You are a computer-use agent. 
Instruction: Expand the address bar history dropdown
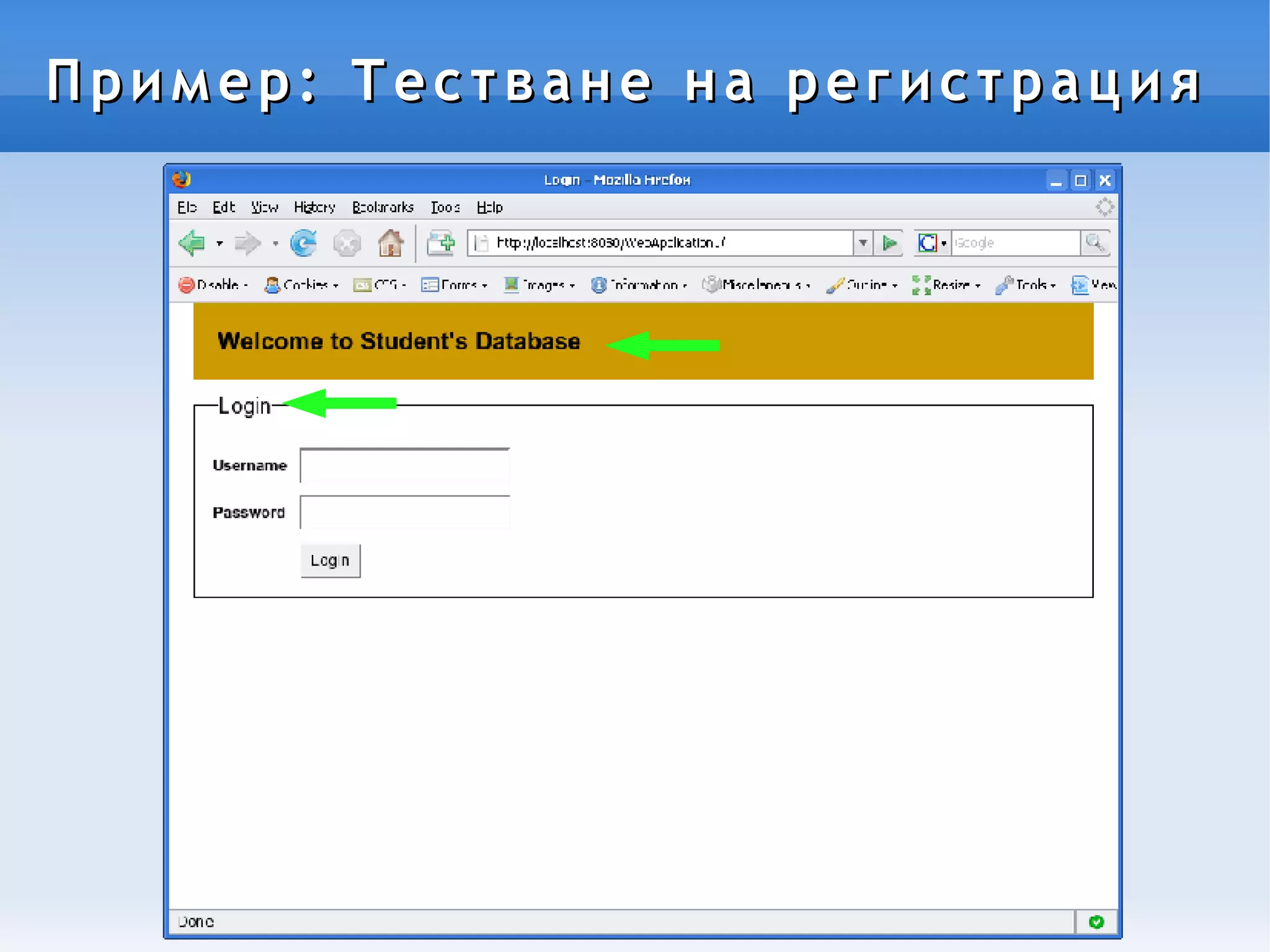tap(863, 242)
